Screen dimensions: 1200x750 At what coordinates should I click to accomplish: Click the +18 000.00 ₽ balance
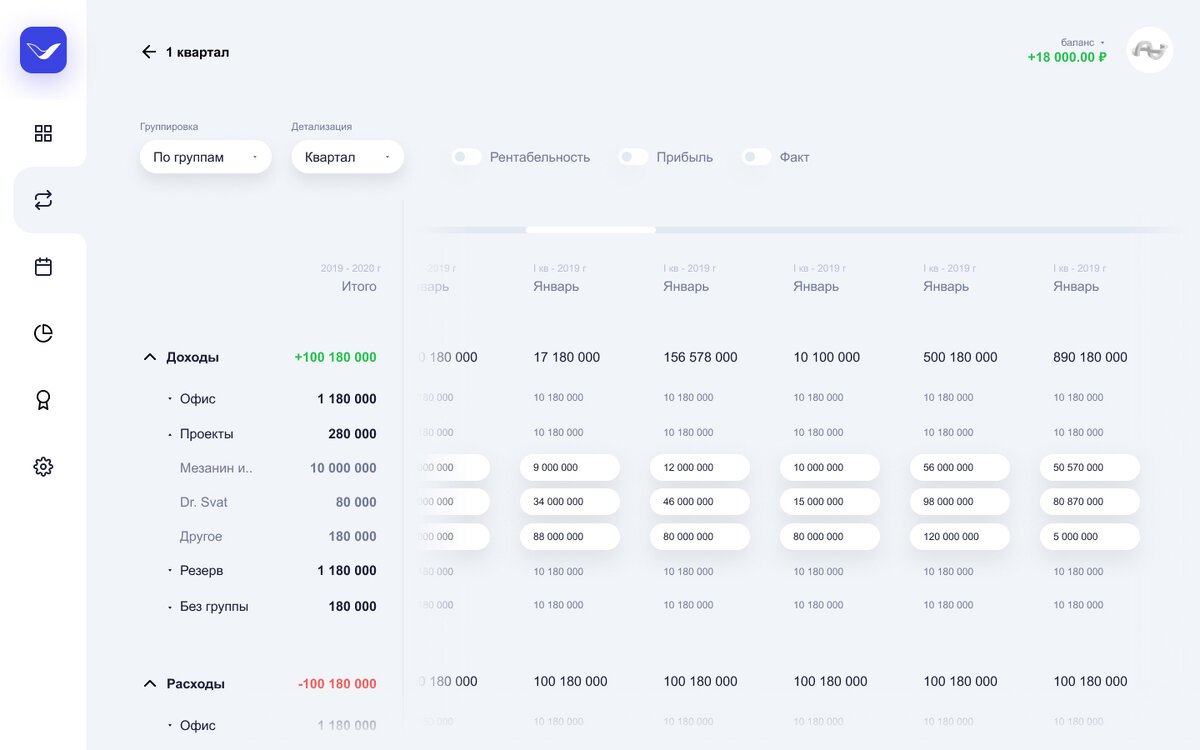tap(1067, 57)
